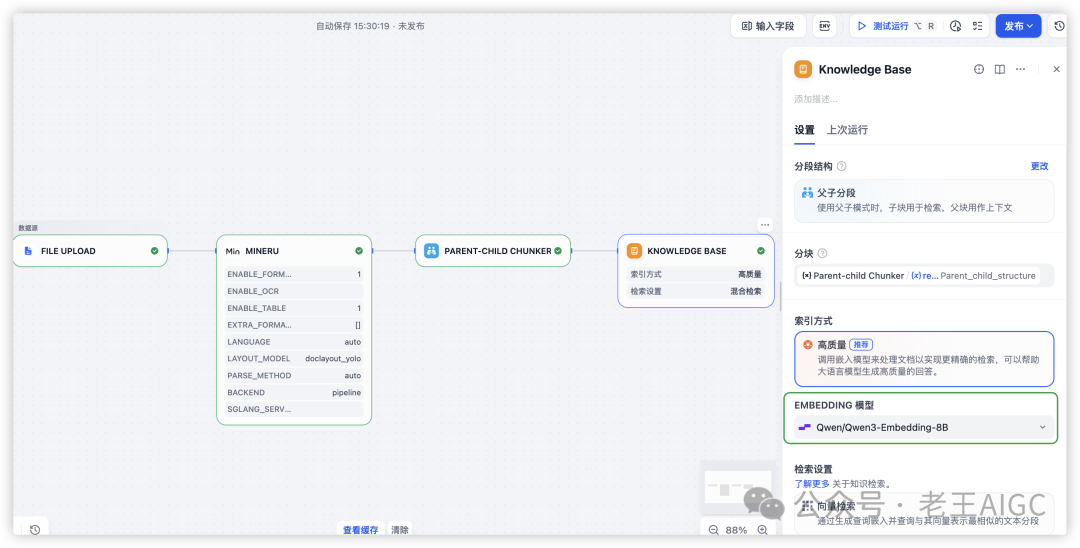Select the 向量检索 retrieval option
This screenshot has width=1080, height=548.
(924, 514)
